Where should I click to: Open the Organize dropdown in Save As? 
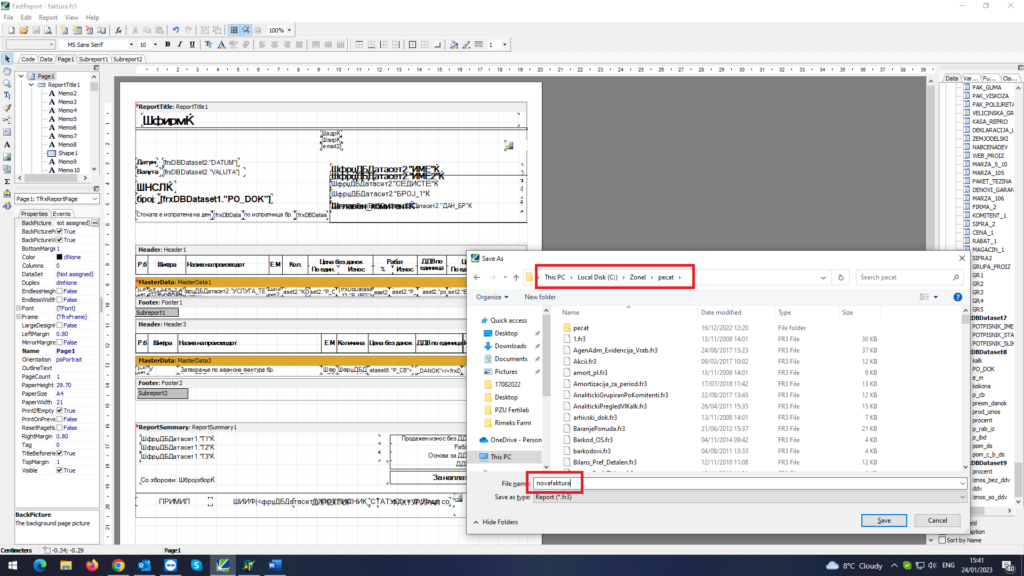pyautogui.click(x=492, y=297)
